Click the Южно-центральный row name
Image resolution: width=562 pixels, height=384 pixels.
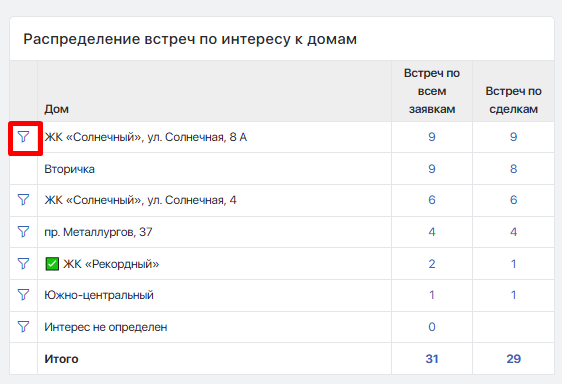pos(99,295)
